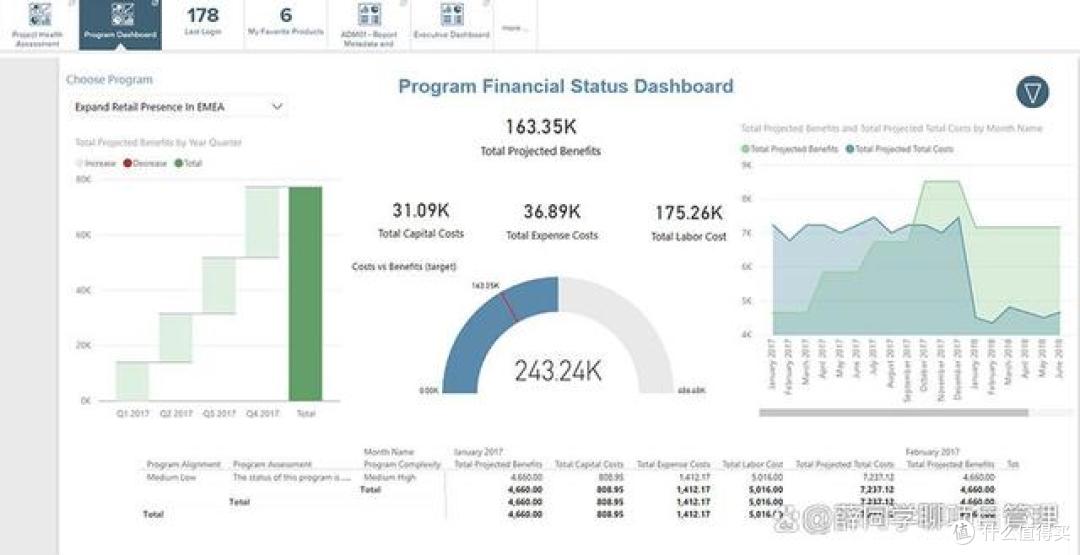Open the ADM01 Report Metadata tile icon

pyautogui.click(x=369, y=14)
